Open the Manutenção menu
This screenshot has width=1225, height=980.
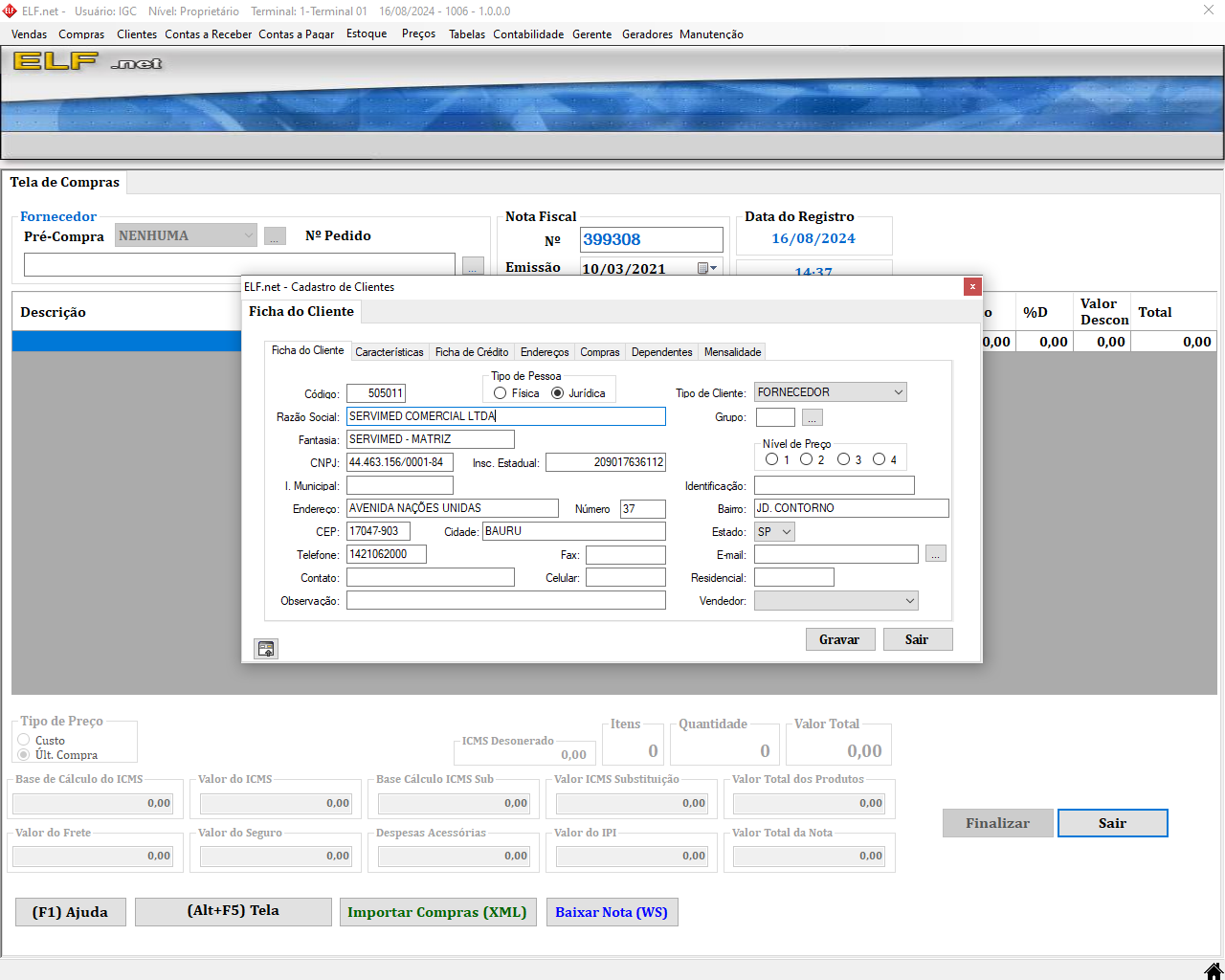711,33
